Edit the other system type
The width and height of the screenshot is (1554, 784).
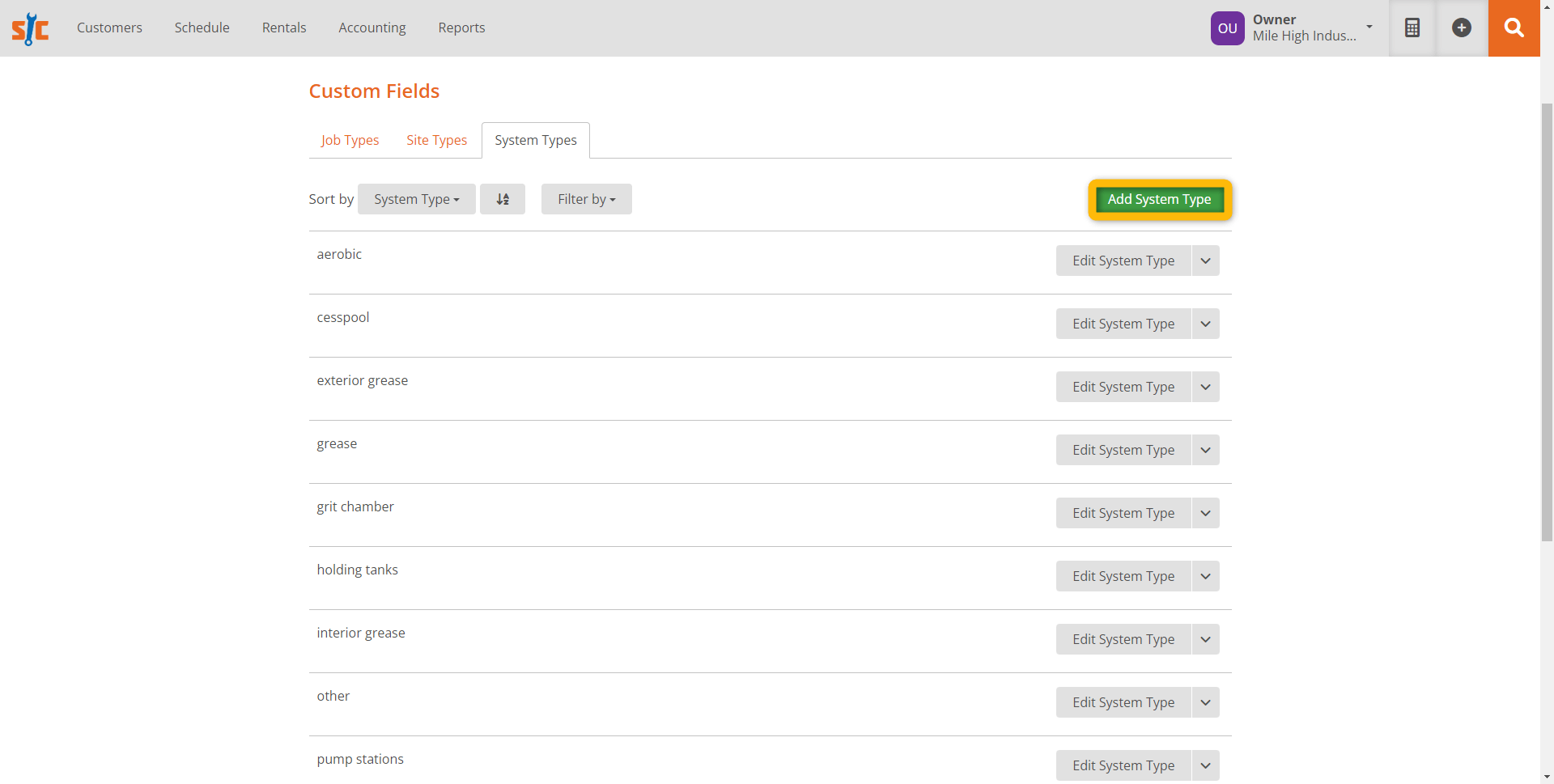pos(1123,702)
